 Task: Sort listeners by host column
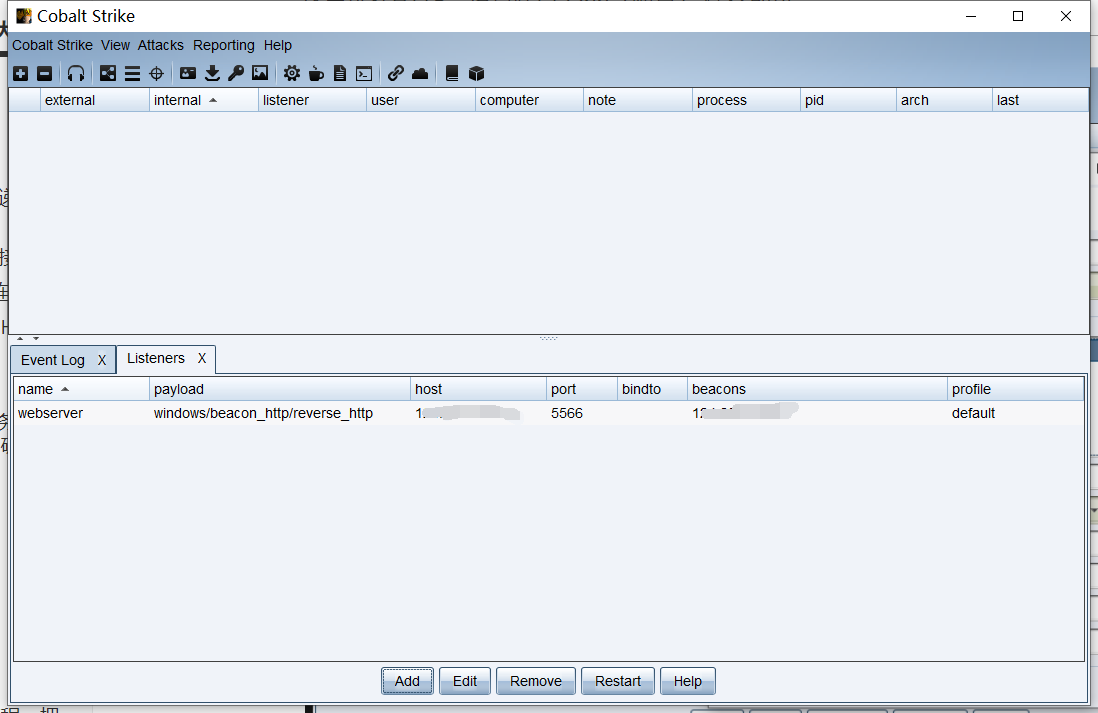click(x=478, y=389)
